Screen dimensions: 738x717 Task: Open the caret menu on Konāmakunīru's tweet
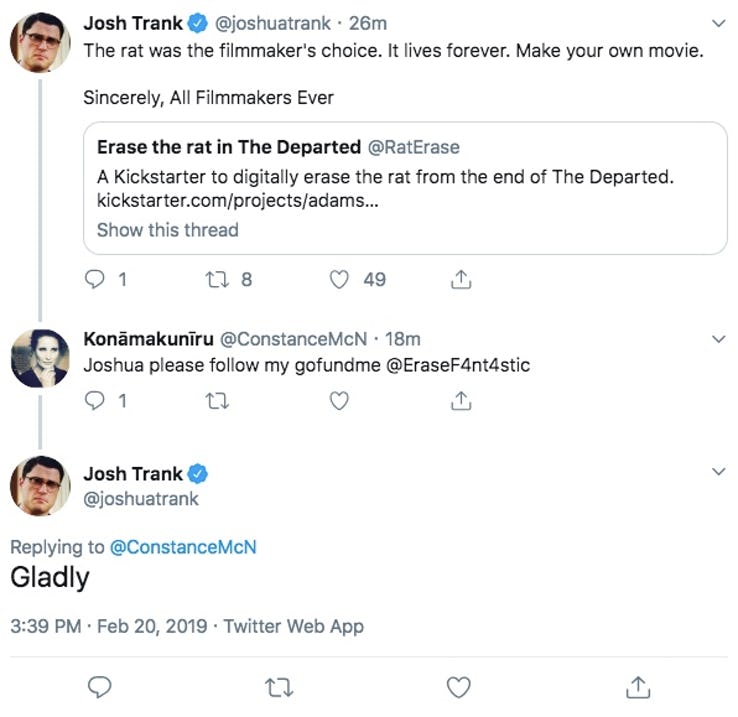(x=717, y=339)
